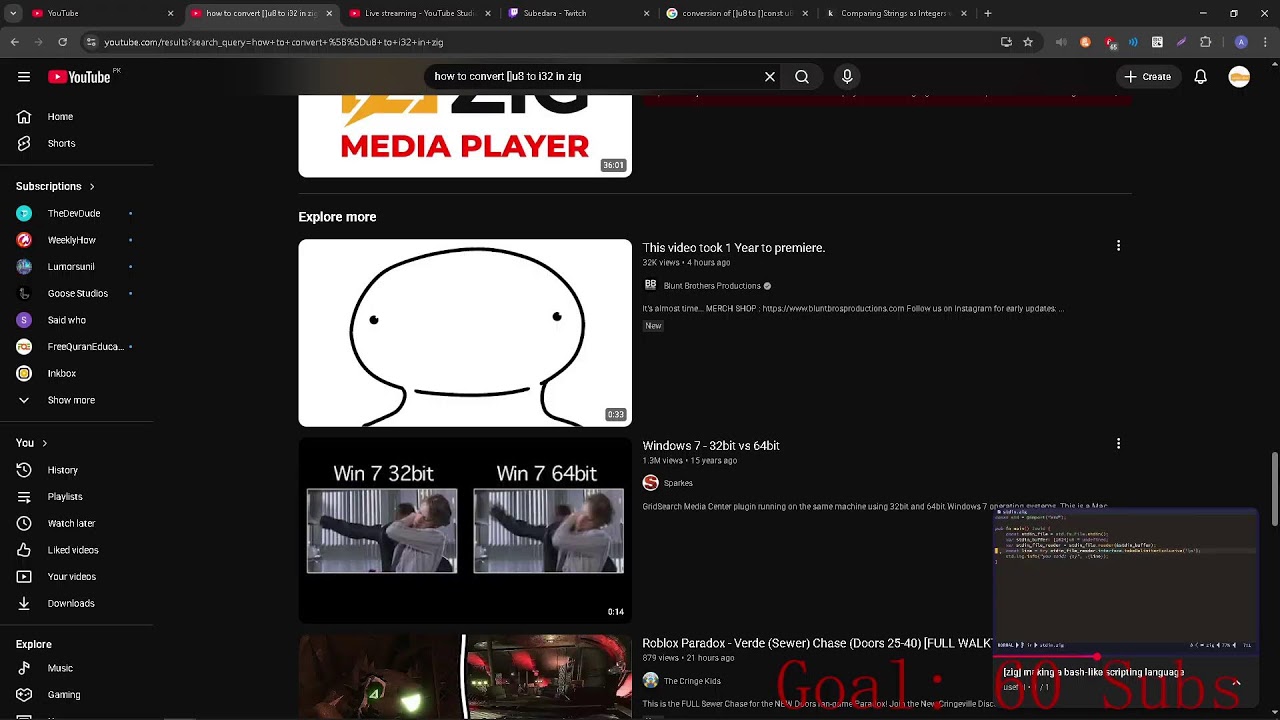Go back with the browser back arrow
The image size is (1280, 720).
(x=14, y=42)
